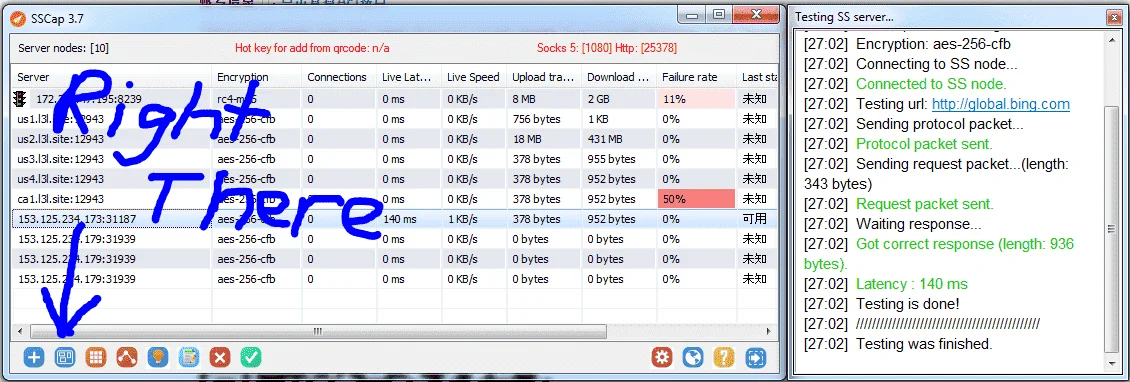Click the rc4-md5 encryption cell

(257, 99)
